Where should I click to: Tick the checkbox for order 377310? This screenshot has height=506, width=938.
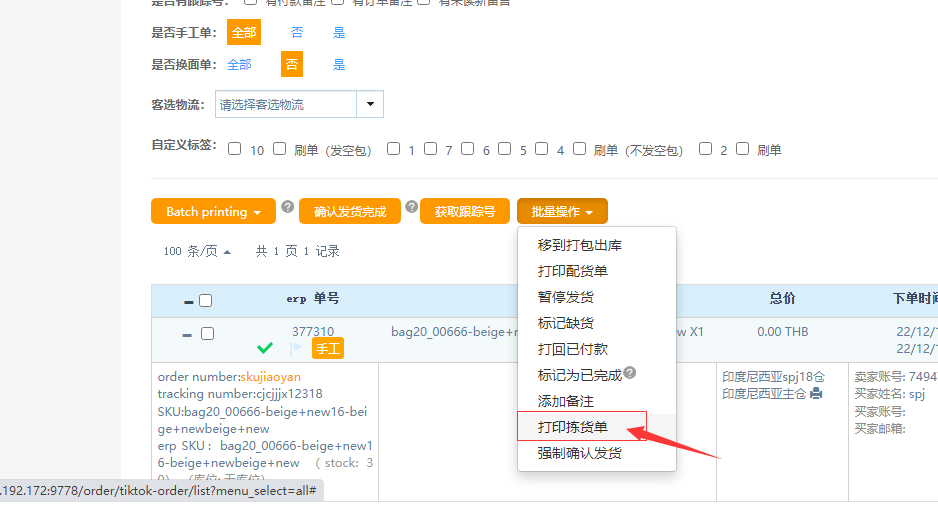tap(207, 333)
